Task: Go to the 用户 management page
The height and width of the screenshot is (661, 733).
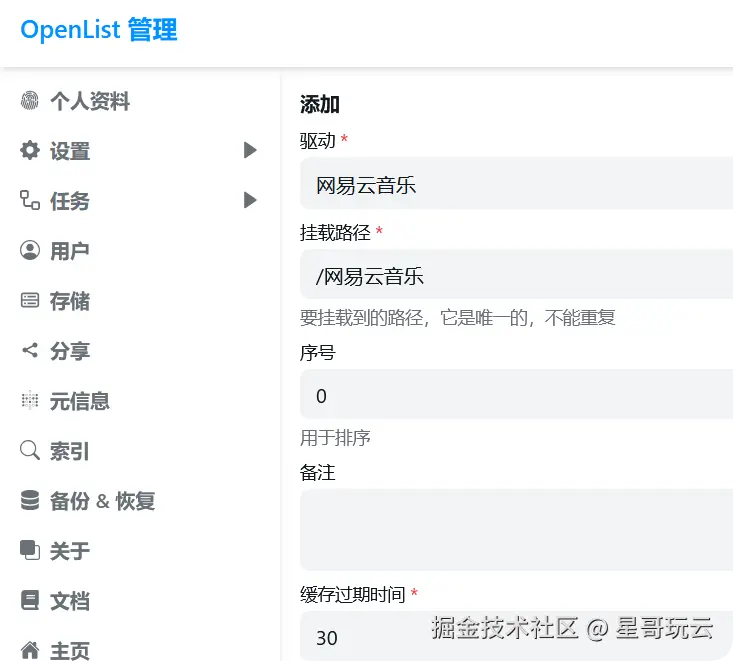Action: point(70,251)
